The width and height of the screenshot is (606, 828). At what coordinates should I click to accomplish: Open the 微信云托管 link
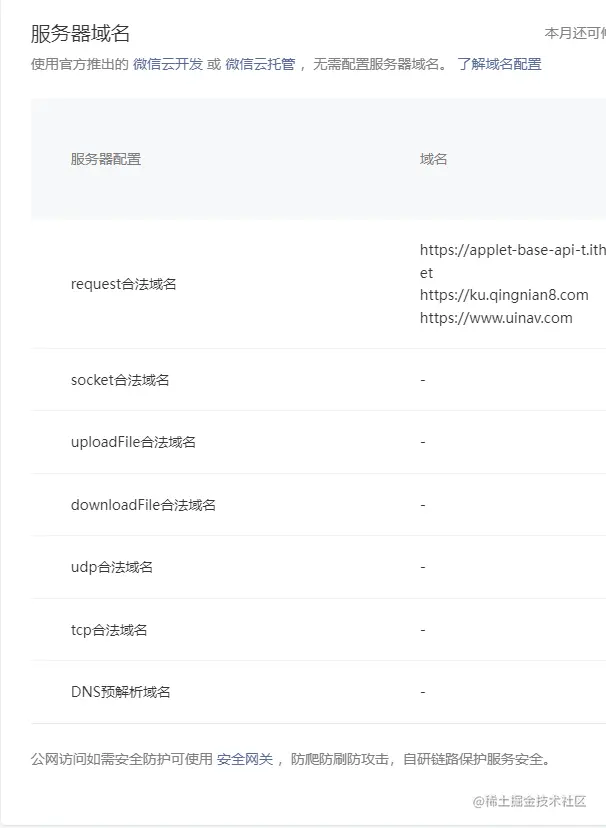[x=260, y=64]
